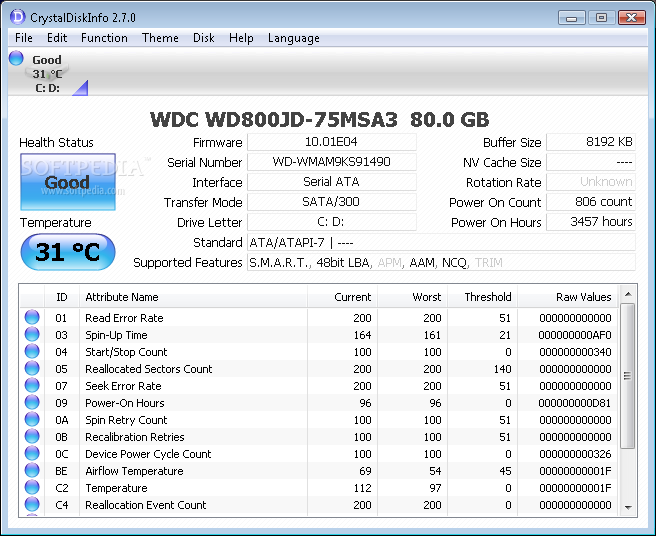The height and width of the screenshot is (536, 656).
Task: Click the Standard field ATA/ATAPI-7
Action: [x=441, y=242]
